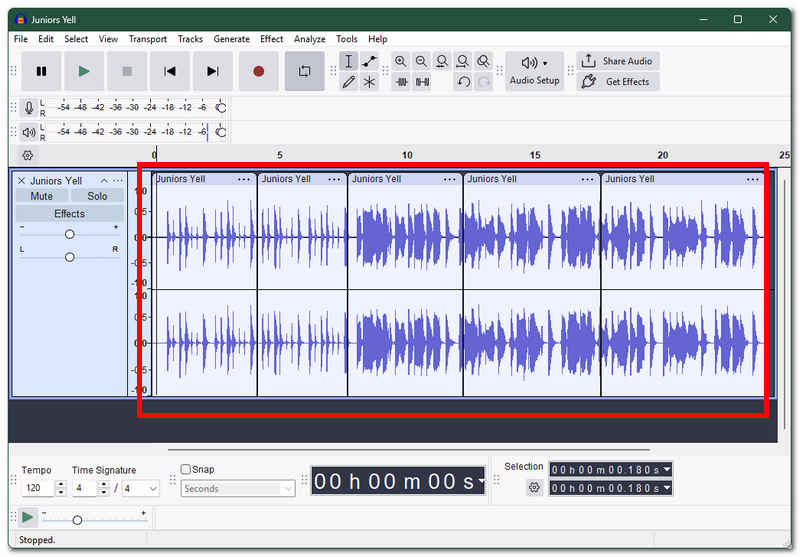Toggle the Loop playback button

coord(305,71)
